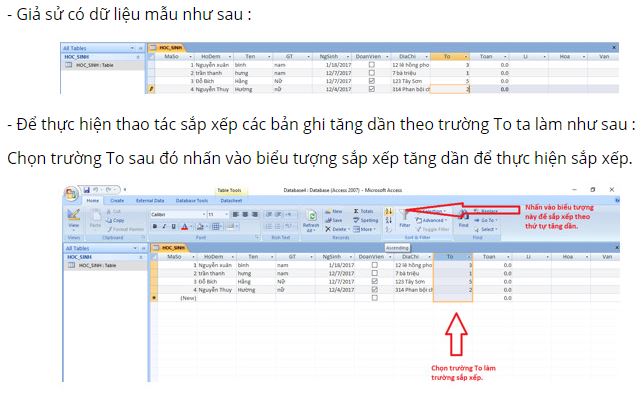This screenshot has height=398, width=641.
Task: Click the View button in the ribbon
Action: [x=74, y=219]
